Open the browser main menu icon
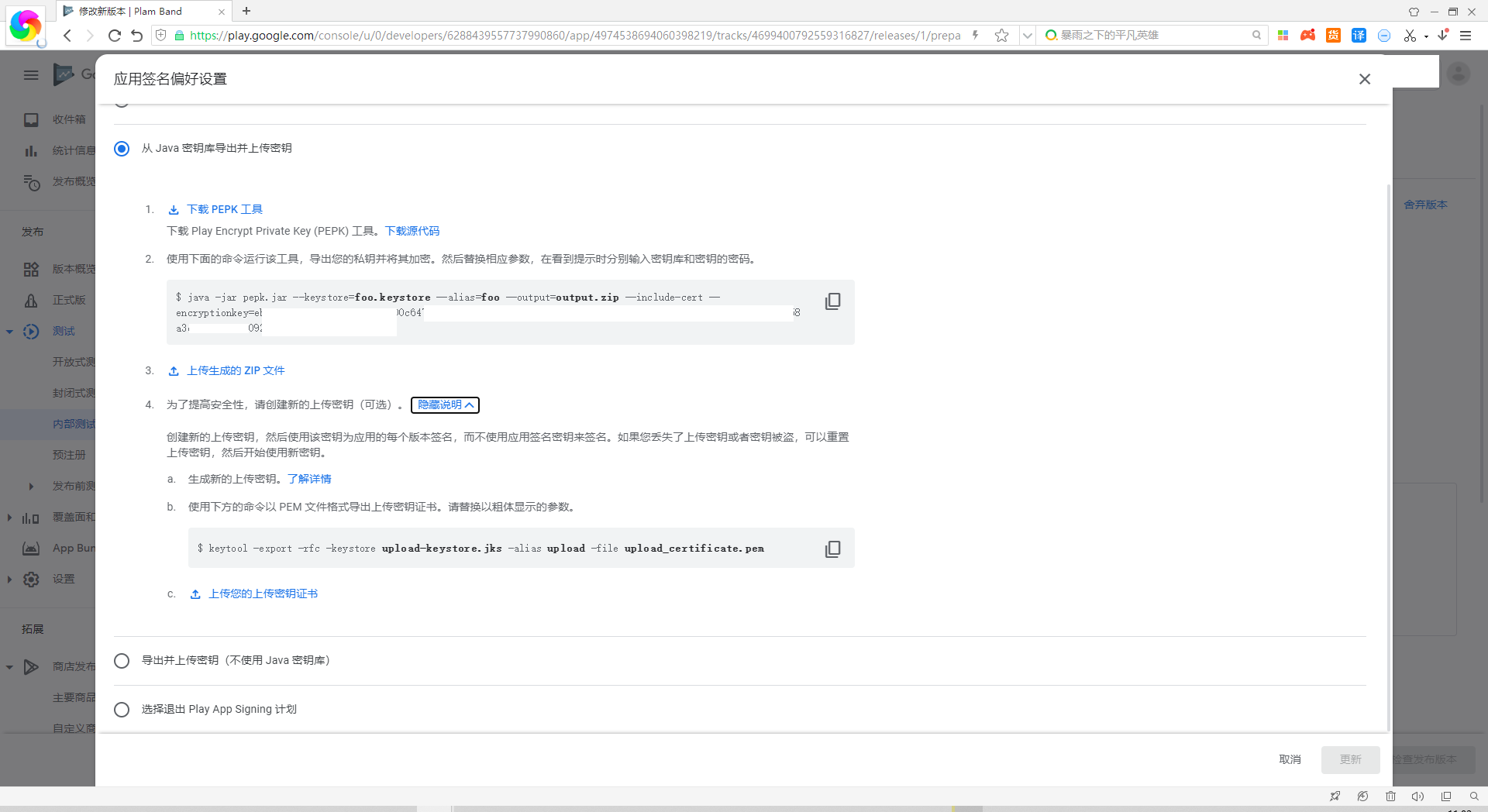The width and height of the screenshot is (1488, 812). [x=1466, y=36]
